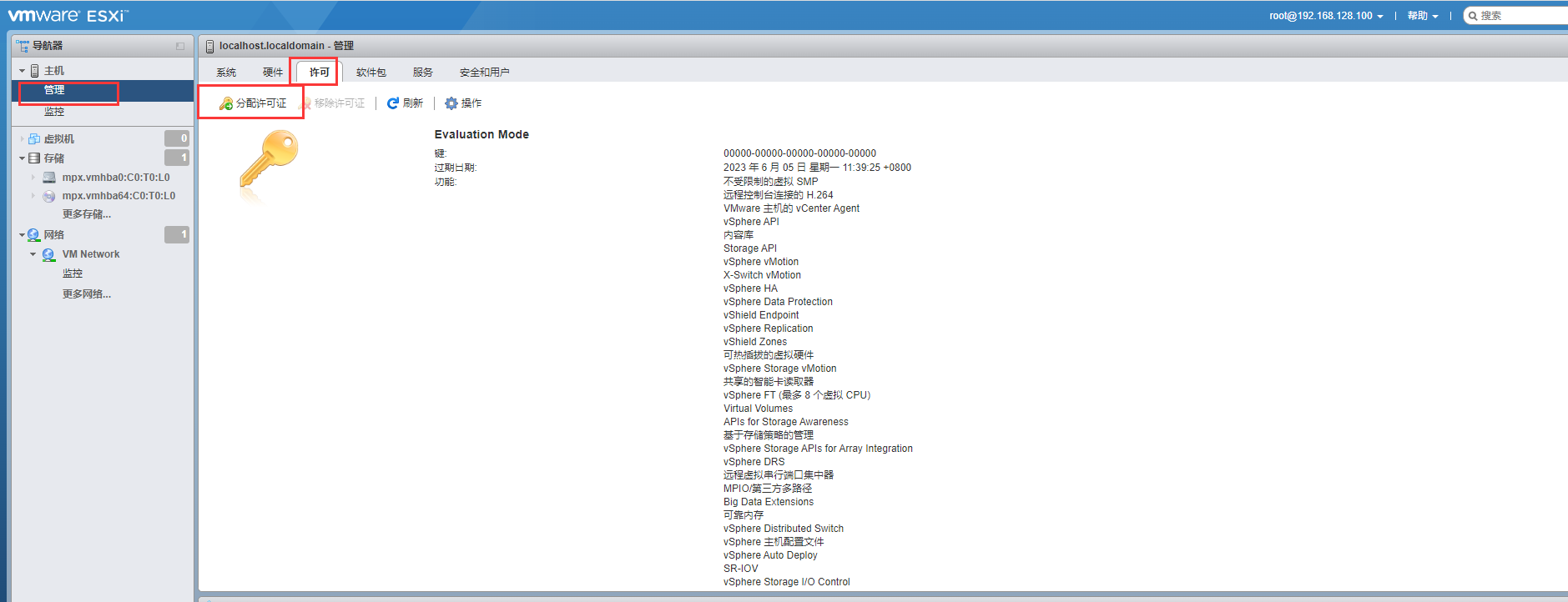
Task: Click the vSphere Data Protection entry
Action: coord(778,302)
